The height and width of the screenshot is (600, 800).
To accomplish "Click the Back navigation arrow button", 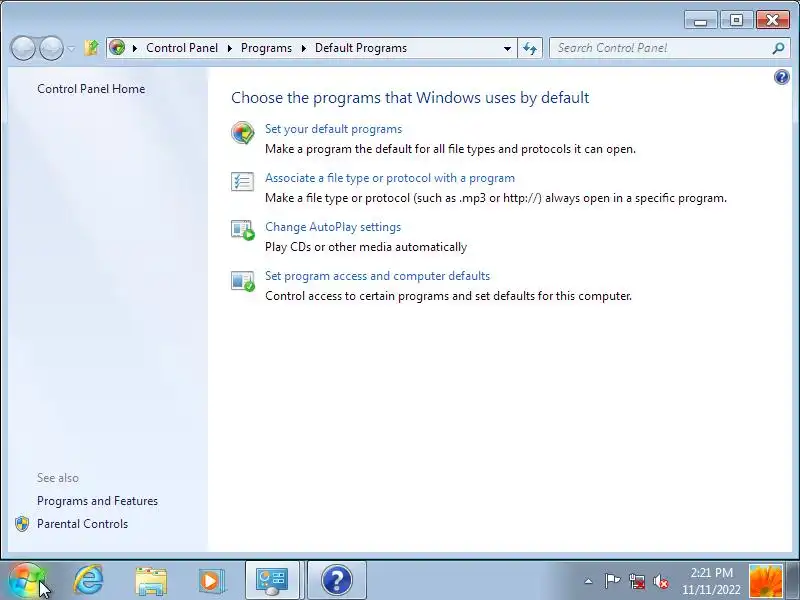I will 23,48.
